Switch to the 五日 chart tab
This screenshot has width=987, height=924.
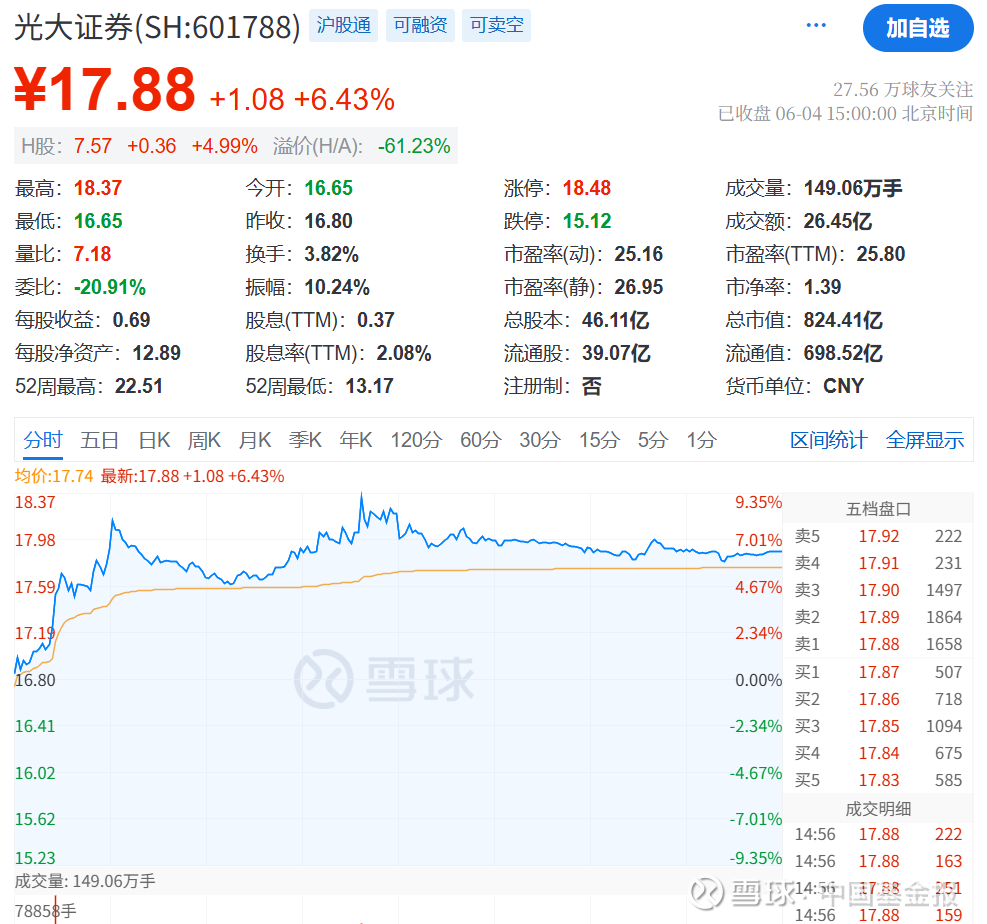pyautogui.click(x=99, y=439)
